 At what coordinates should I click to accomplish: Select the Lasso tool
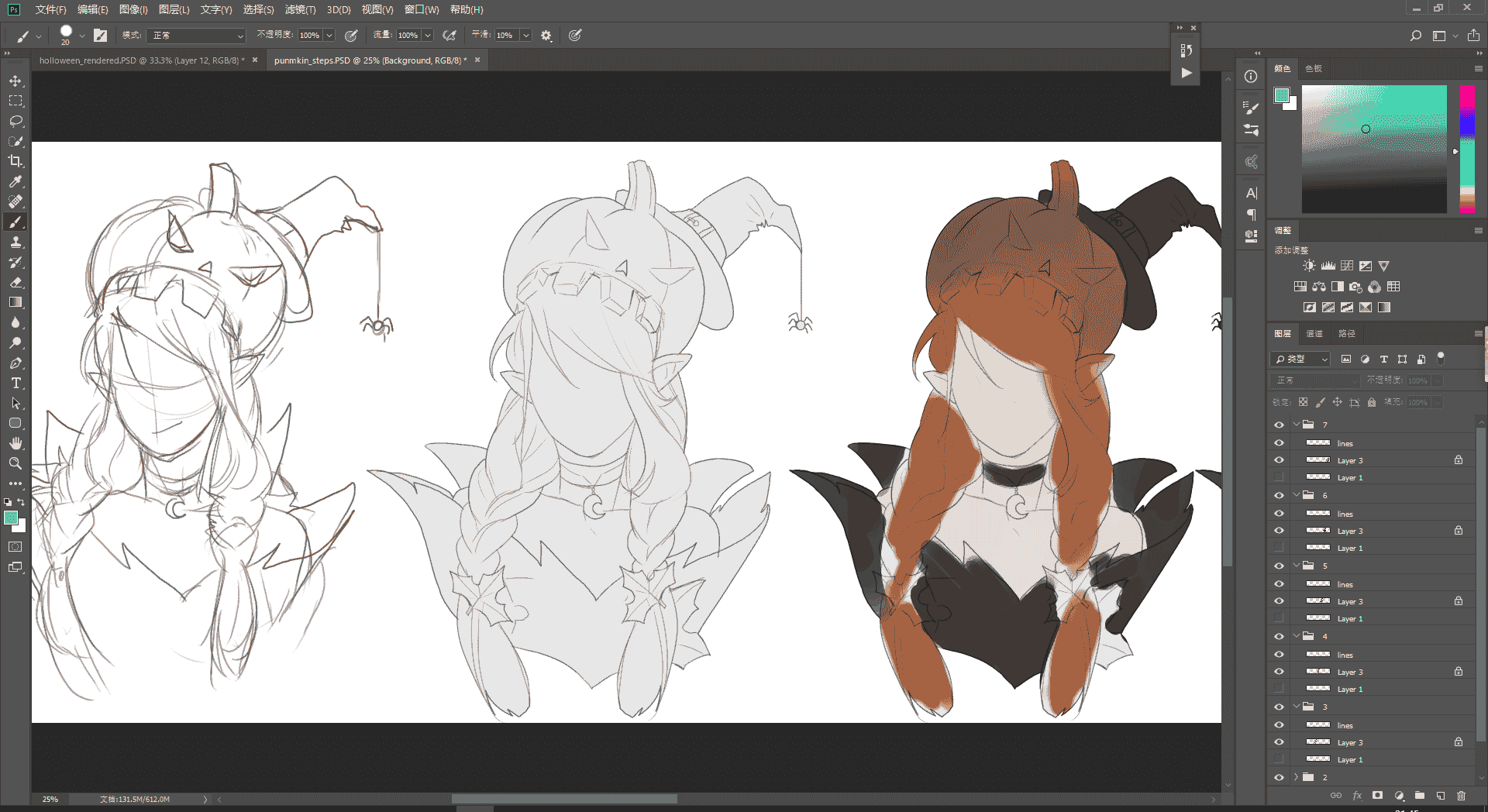point(15,121)
